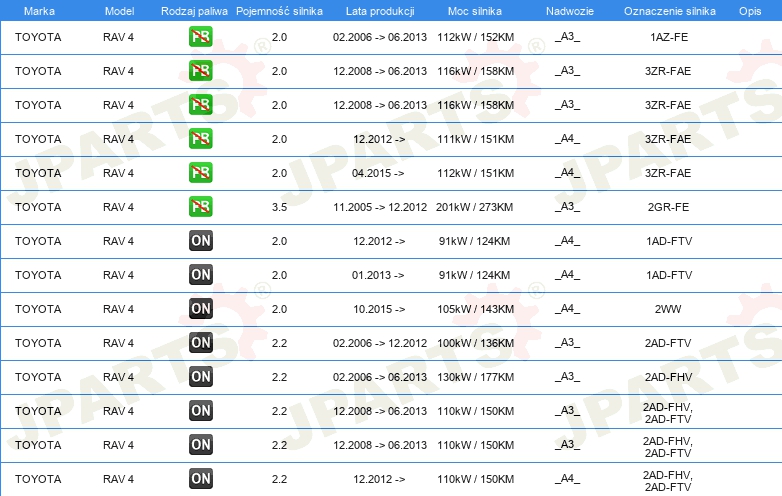The height and width of the screenshot is (496, 782).
Task: Click the ON diesel icon in the 100kW / 136KM row
Action: tap(200, 342)
